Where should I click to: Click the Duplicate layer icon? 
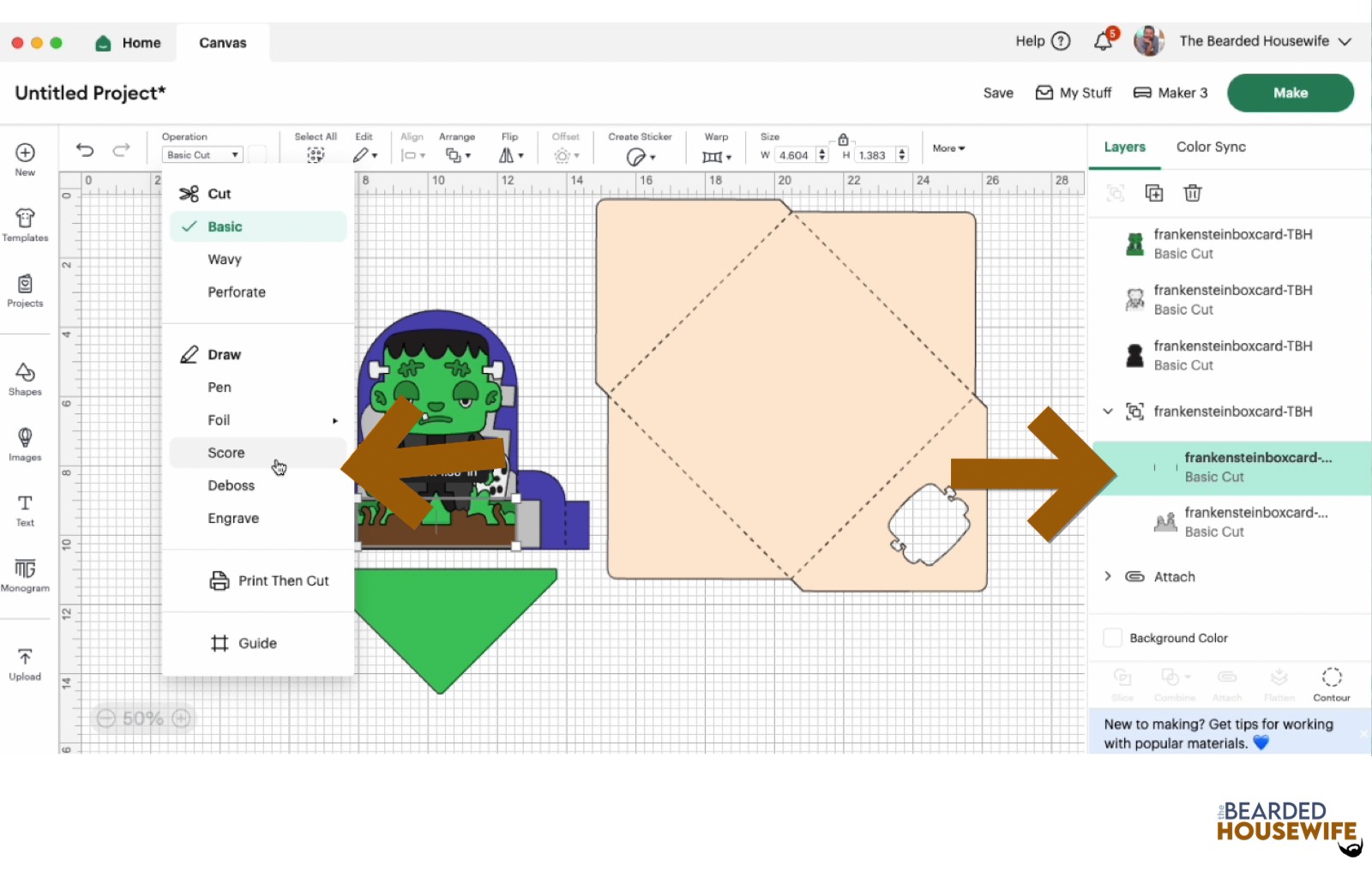1154,193
